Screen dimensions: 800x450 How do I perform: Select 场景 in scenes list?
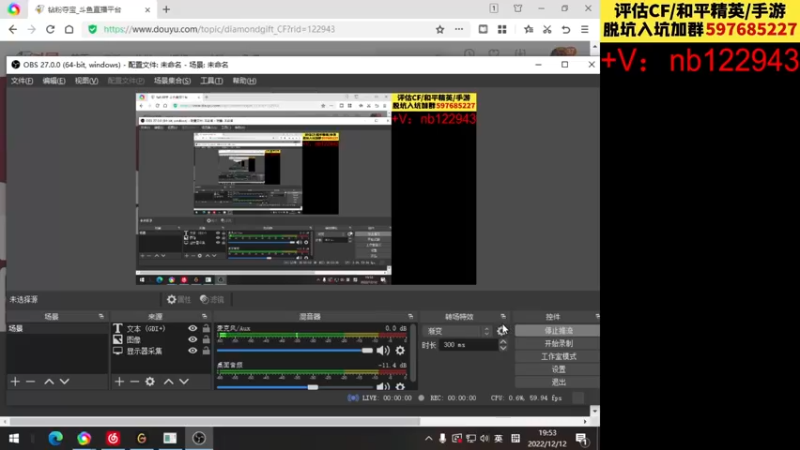(x=58, y=329)
